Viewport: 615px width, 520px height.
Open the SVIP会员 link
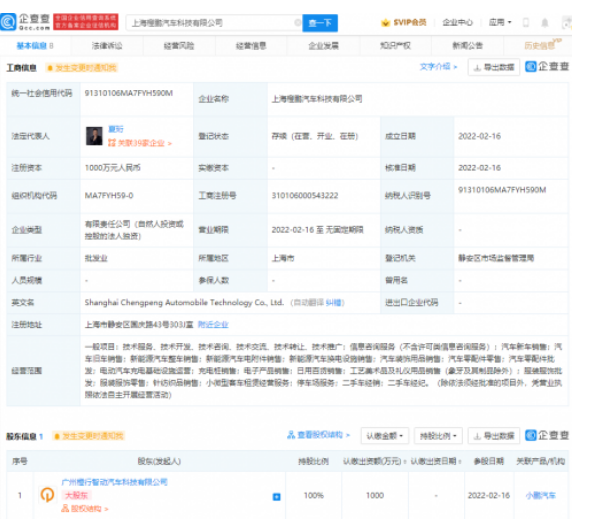tap(409, 22)
